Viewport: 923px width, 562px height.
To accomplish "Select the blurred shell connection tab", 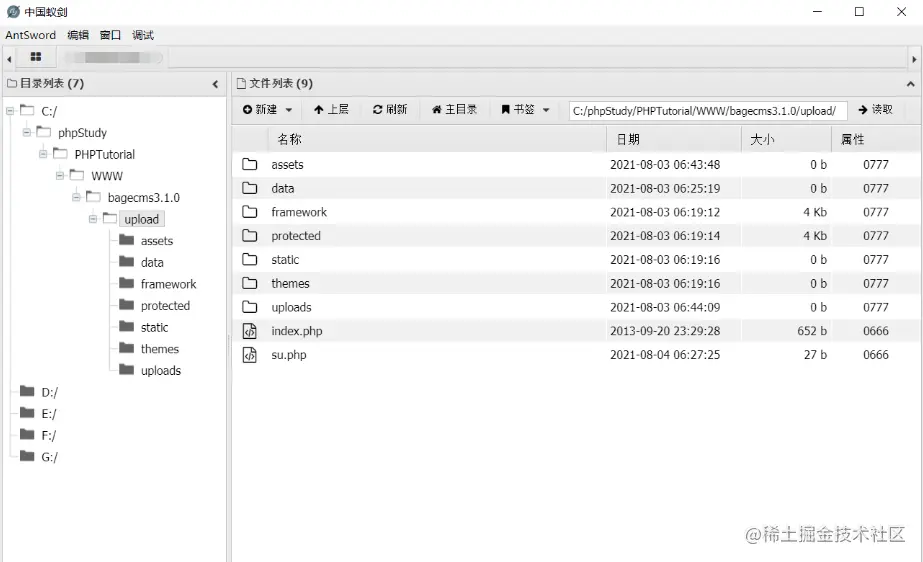I will (113, 58).
